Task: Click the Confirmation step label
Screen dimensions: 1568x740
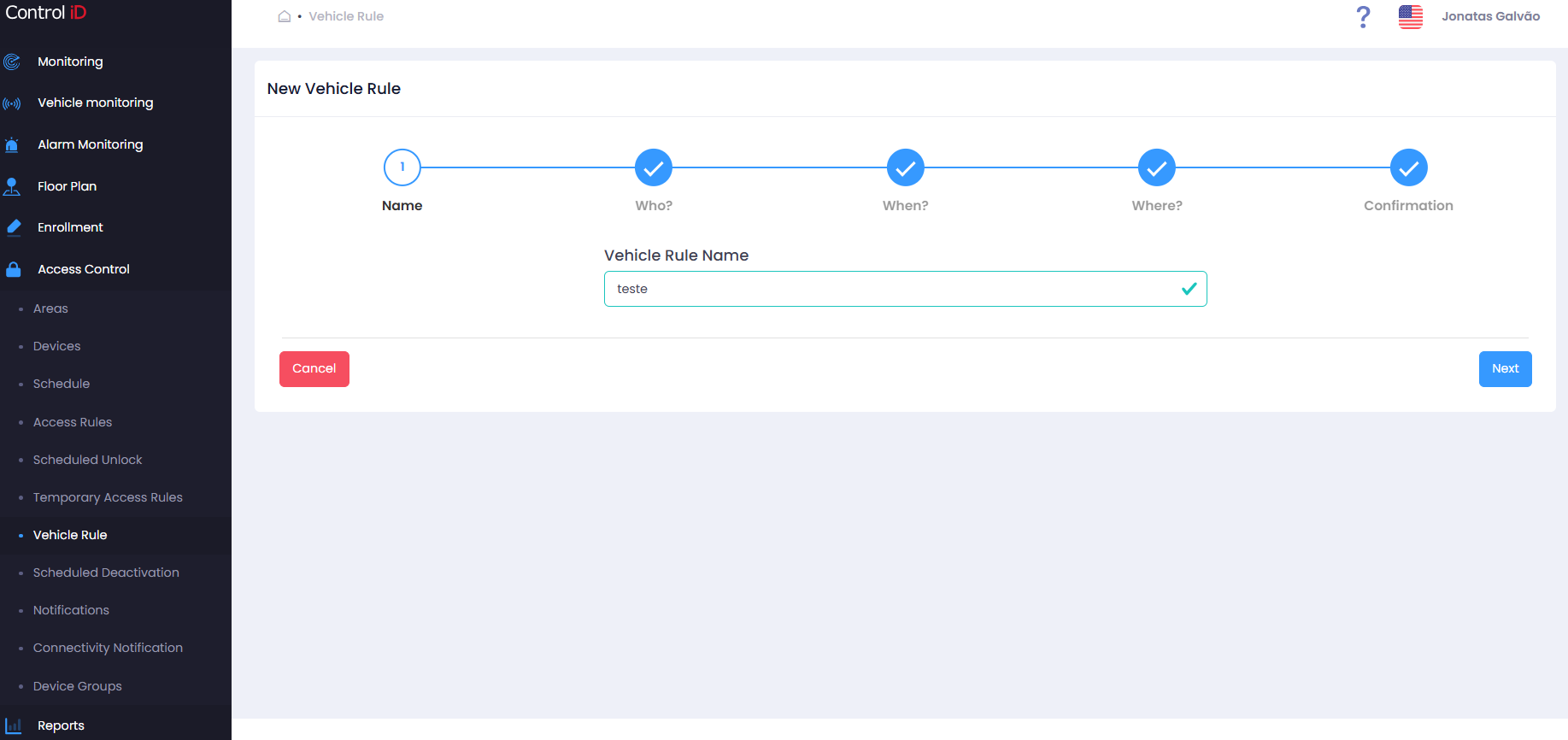Action: point(1408,206)
